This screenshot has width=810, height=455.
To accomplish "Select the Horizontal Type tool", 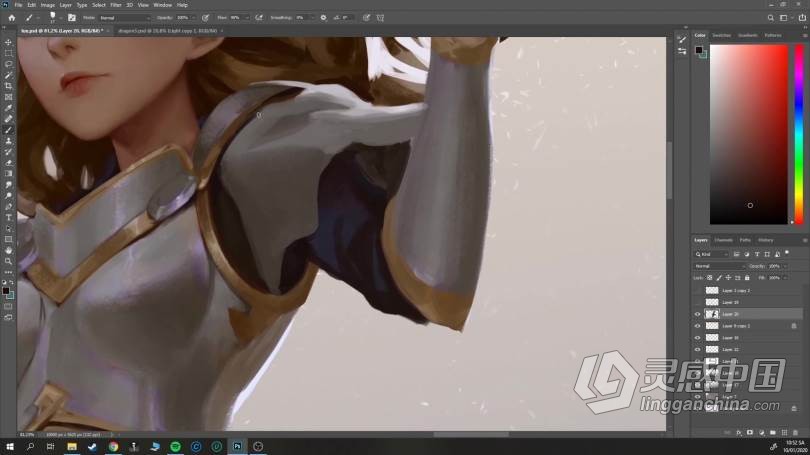I will [8, 217].
